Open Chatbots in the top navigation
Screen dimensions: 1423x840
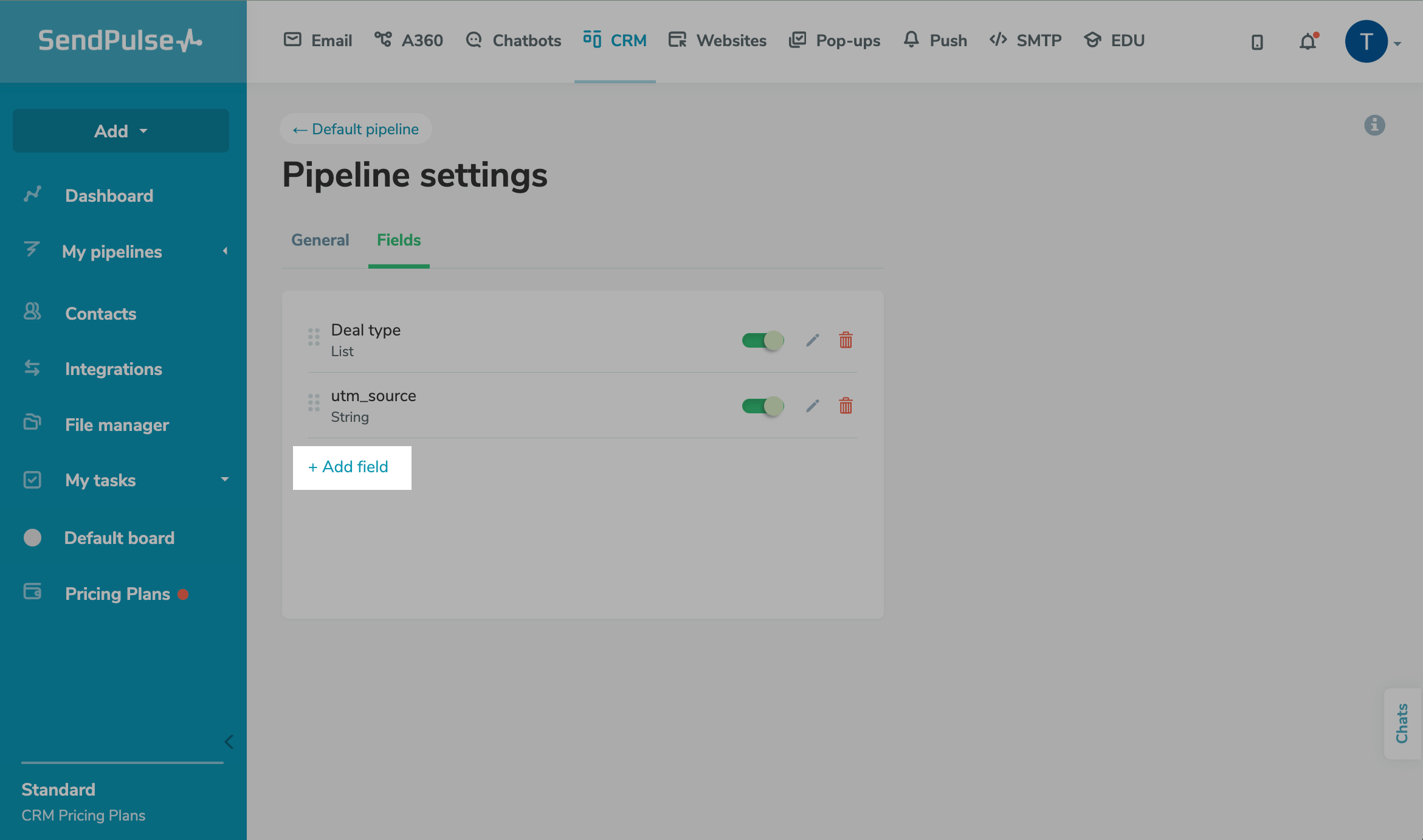pos(514,41)
